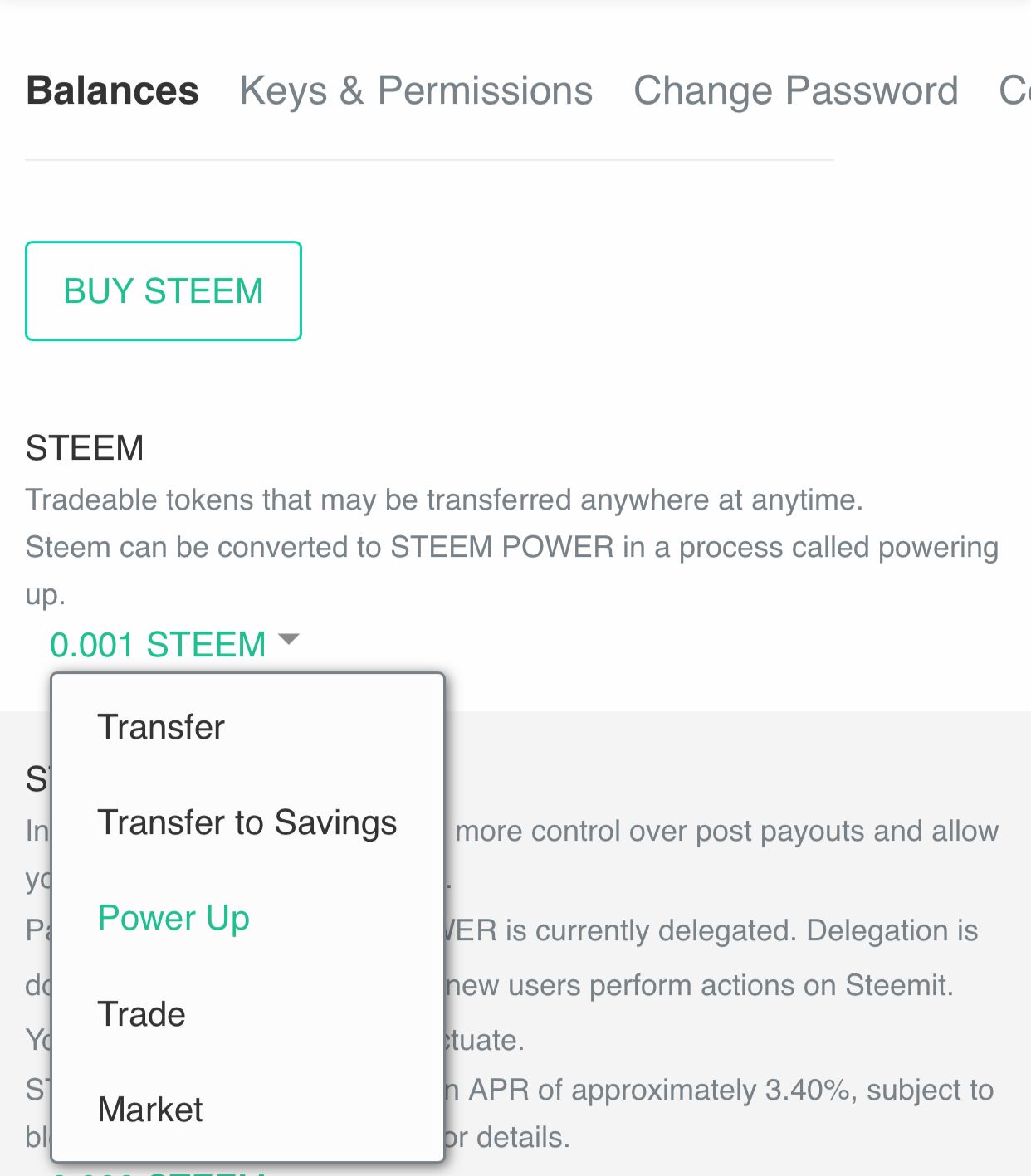Choose Transfer from the STEEM menu
Image resolution: width=1031 pixels, height=1176 pixels.
[161, 727]
